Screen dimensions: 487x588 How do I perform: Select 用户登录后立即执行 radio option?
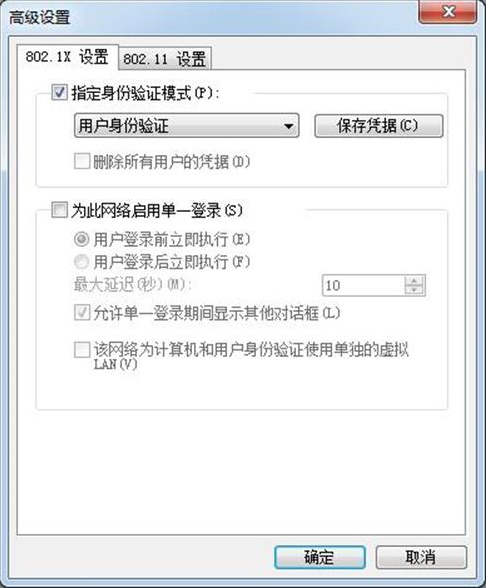[81, 261]
